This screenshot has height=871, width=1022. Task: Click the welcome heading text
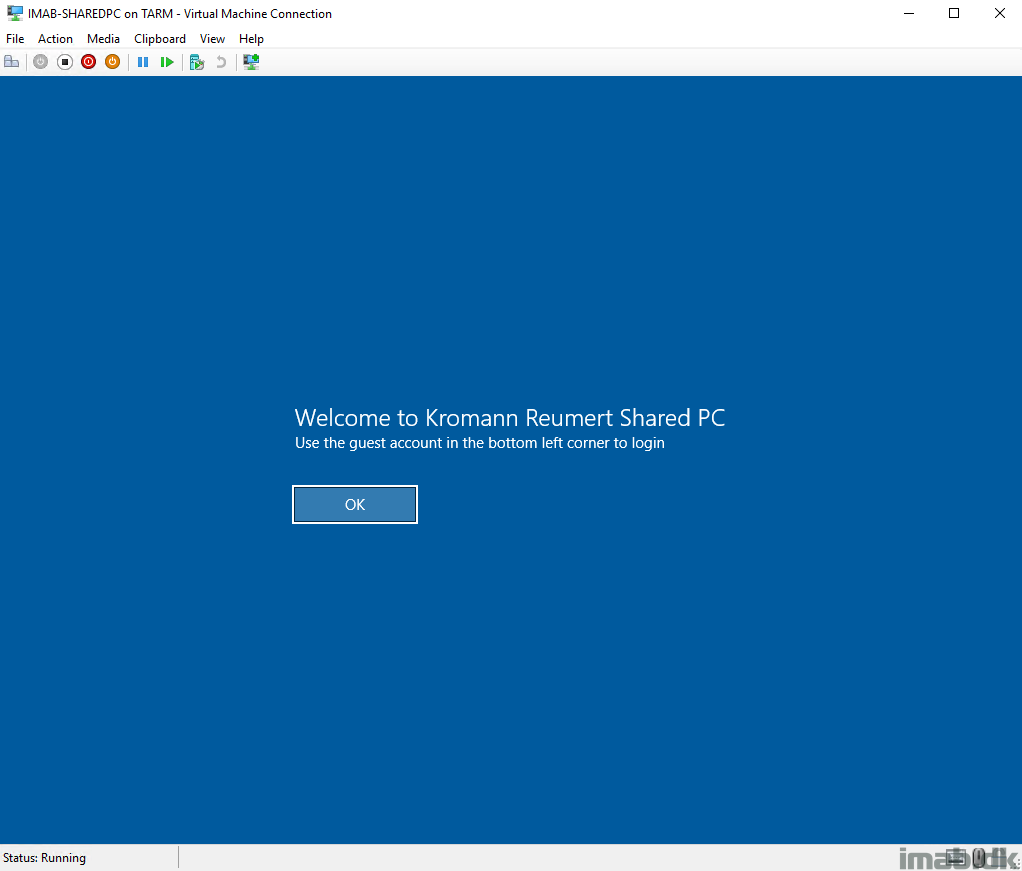point(510,417)
